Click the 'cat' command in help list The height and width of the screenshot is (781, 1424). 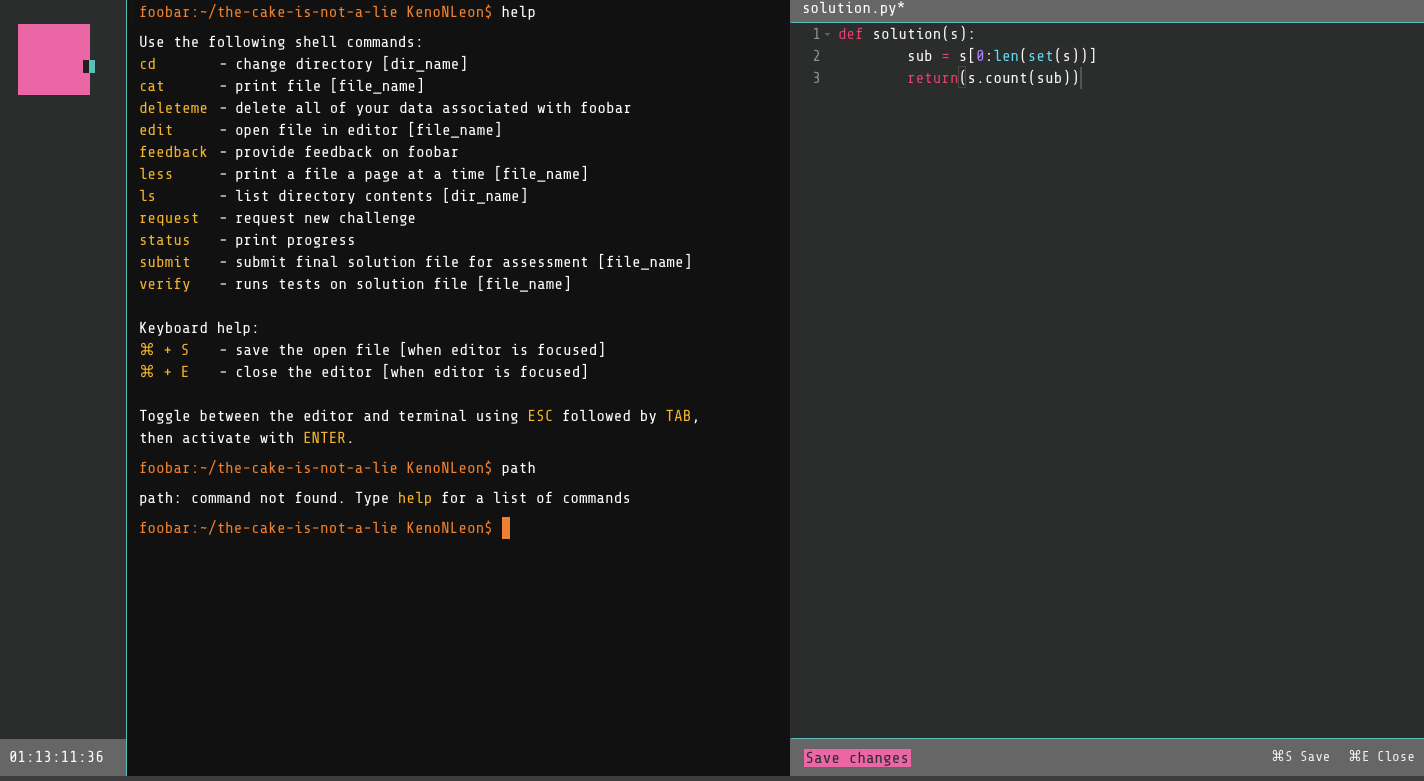click(x=152, y=86)
